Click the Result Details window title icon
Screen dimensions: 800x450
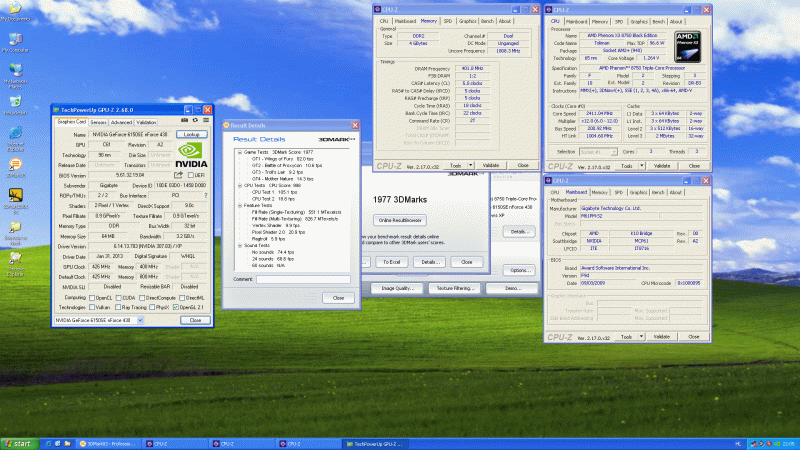pyautogui.click(x=227, y=126)
